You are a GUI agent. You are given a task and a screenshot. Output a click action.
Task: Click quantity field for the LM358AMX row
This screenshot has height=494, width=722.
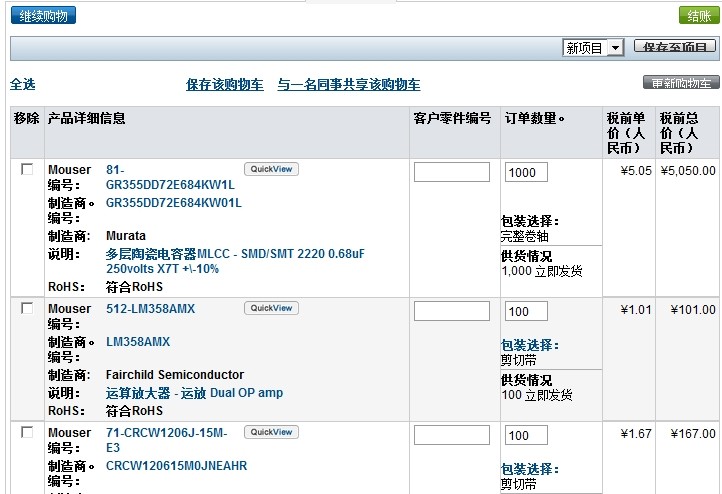point(526,311)
